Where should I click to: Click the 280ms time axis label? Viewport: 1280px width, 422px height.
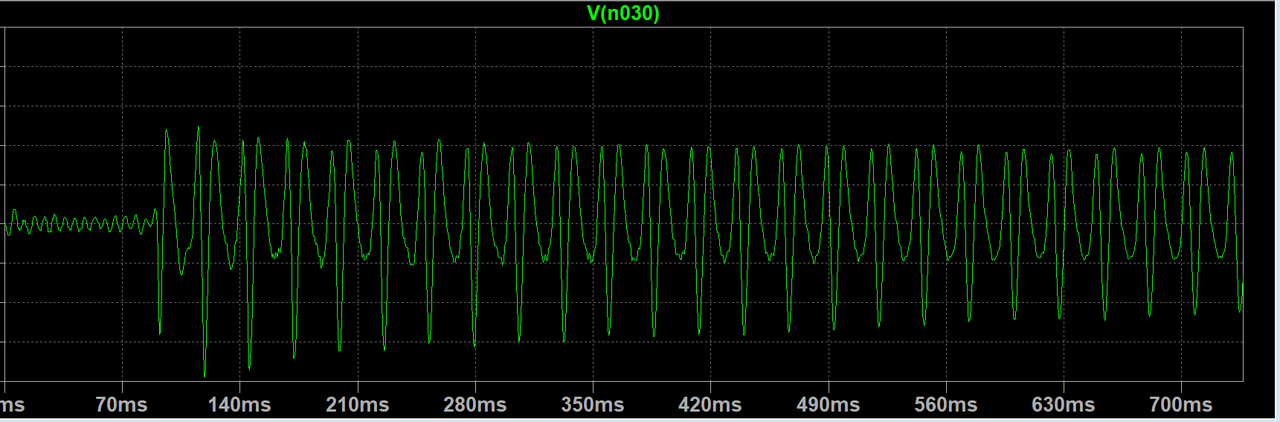[x=475, y=405]
